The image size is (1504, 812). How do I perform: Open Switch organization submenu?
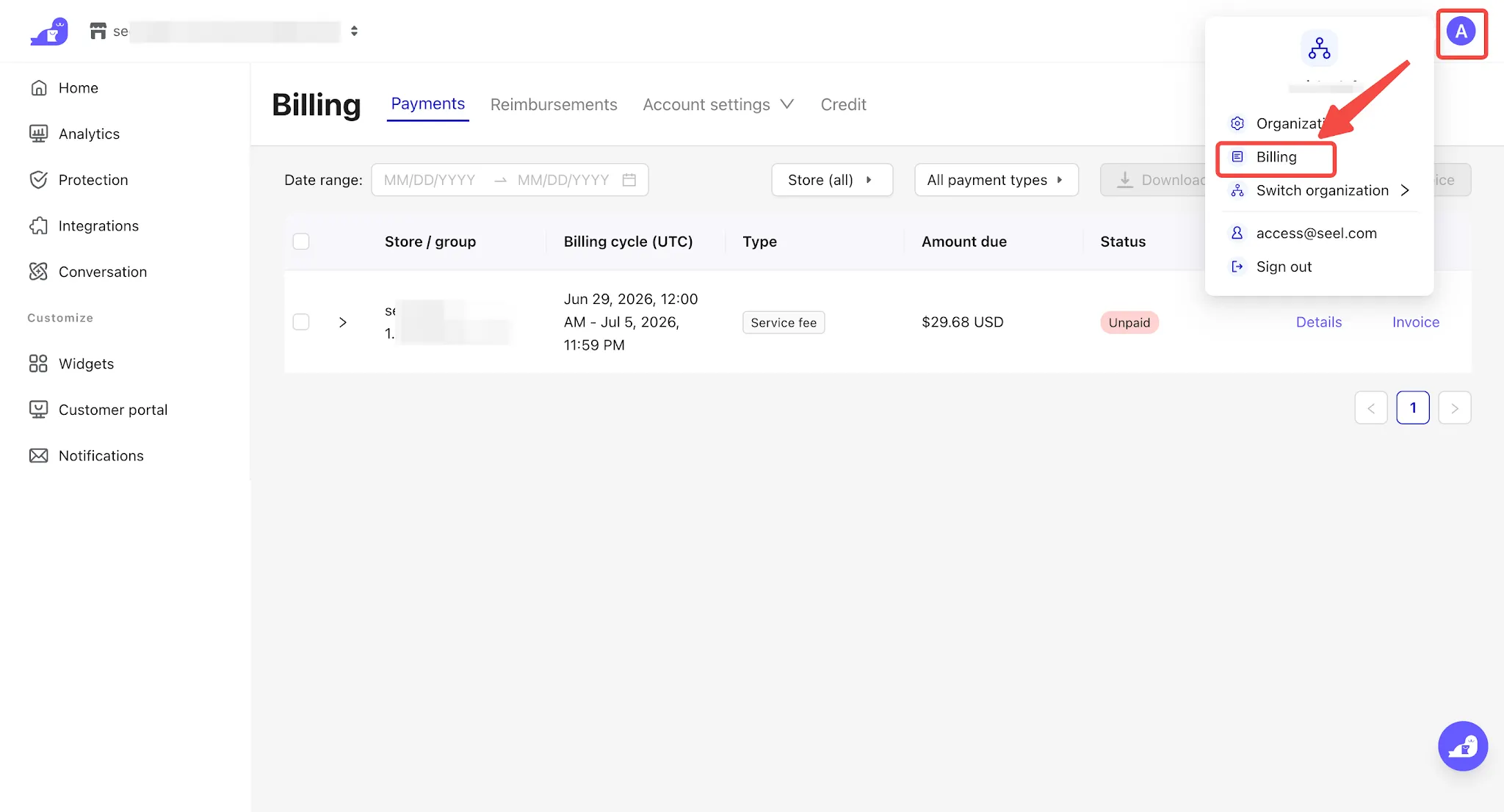coord(1320,191)
